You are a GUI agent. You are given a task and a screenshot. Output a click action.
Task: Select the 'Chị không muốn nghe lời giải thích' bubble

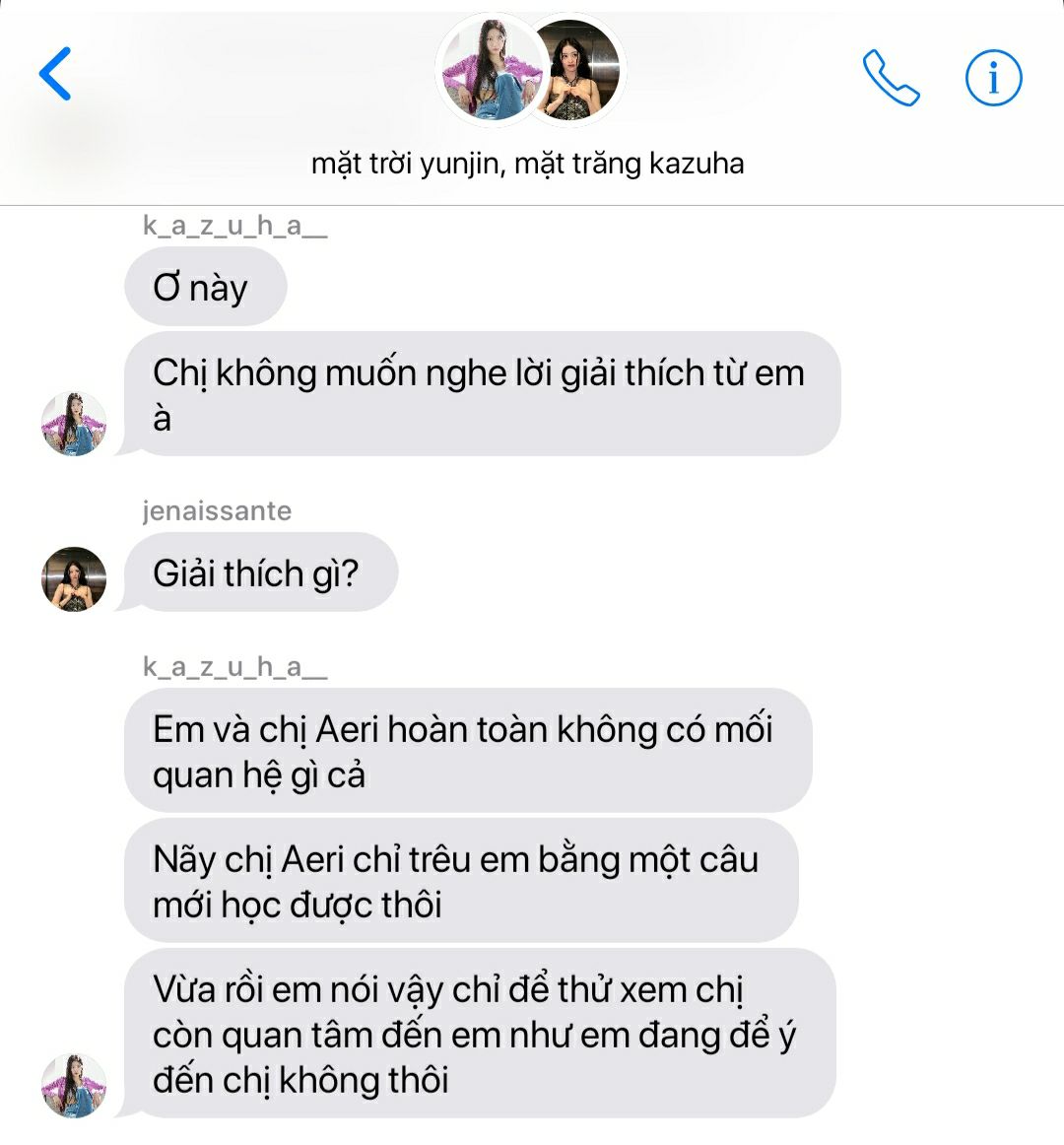coord(482,394)
